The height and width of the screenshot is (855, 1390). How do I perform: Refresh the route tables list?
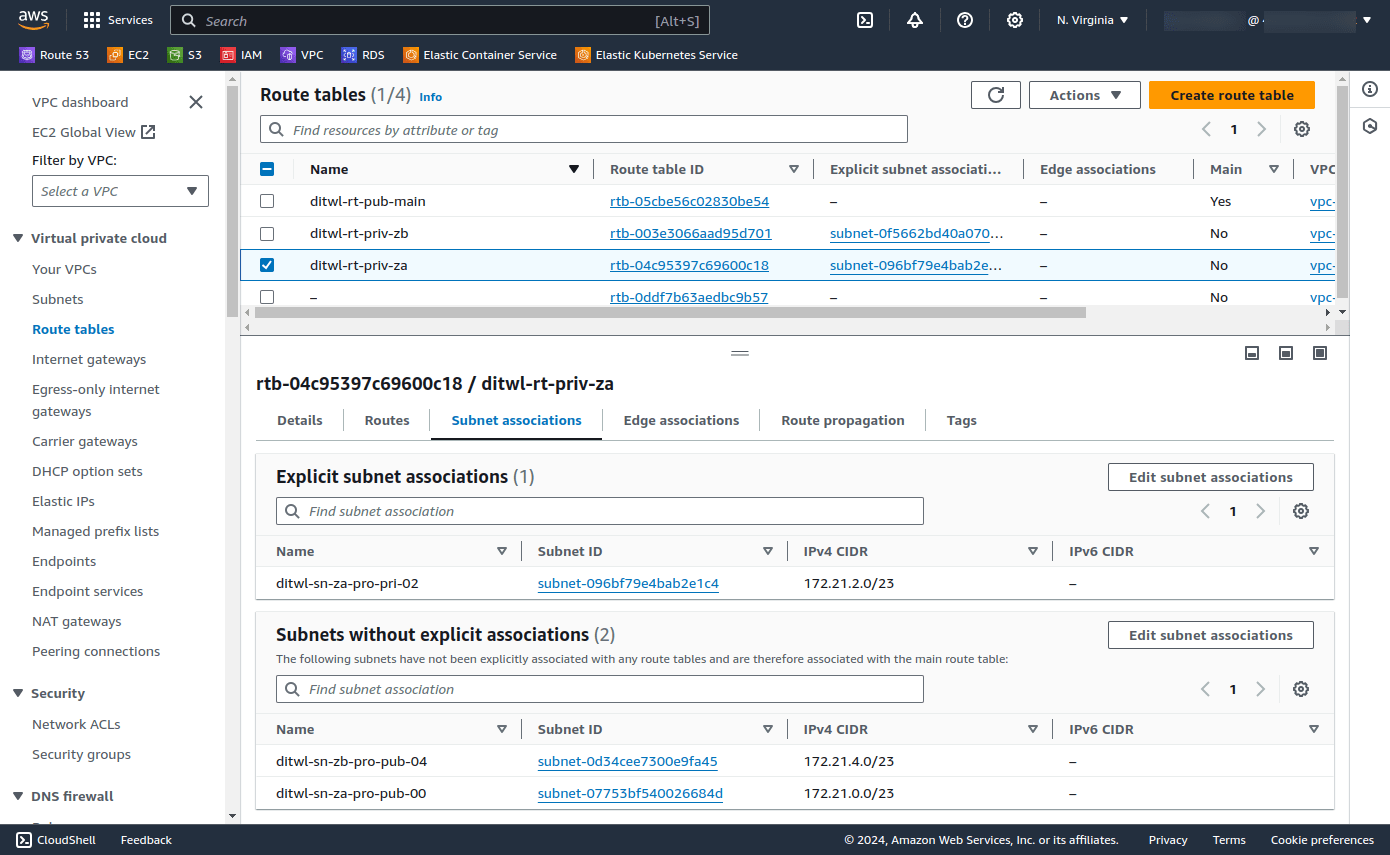click(x=995, y=95)
